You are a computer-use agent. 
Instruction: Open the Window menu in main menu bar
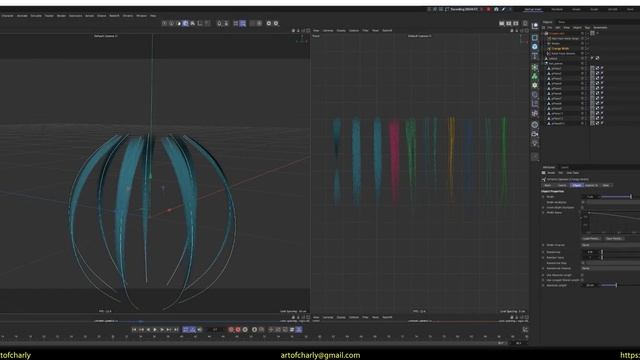[141, 16]
